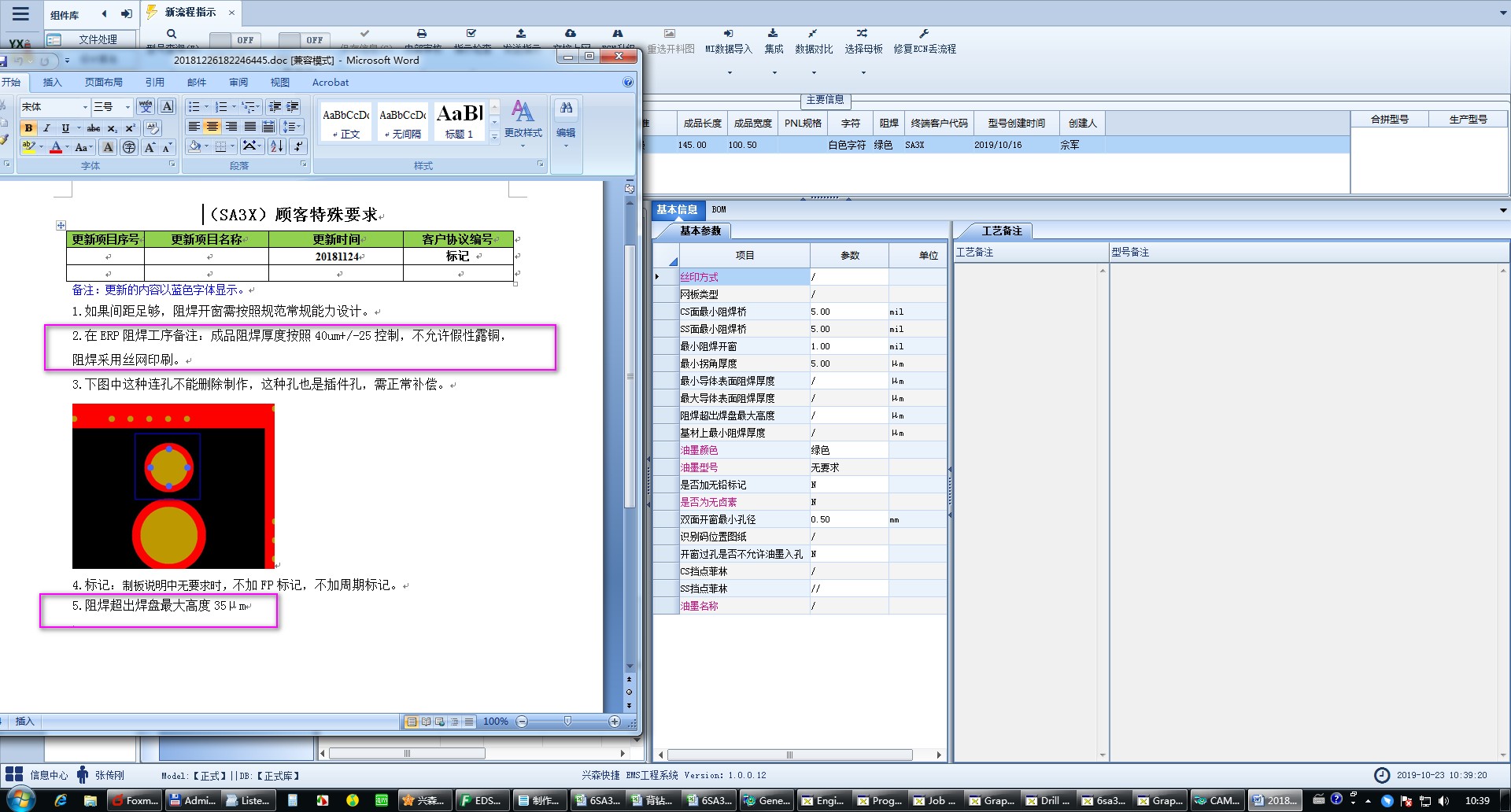Switch to the 页面布局 ribbon tab

[104, 83]
